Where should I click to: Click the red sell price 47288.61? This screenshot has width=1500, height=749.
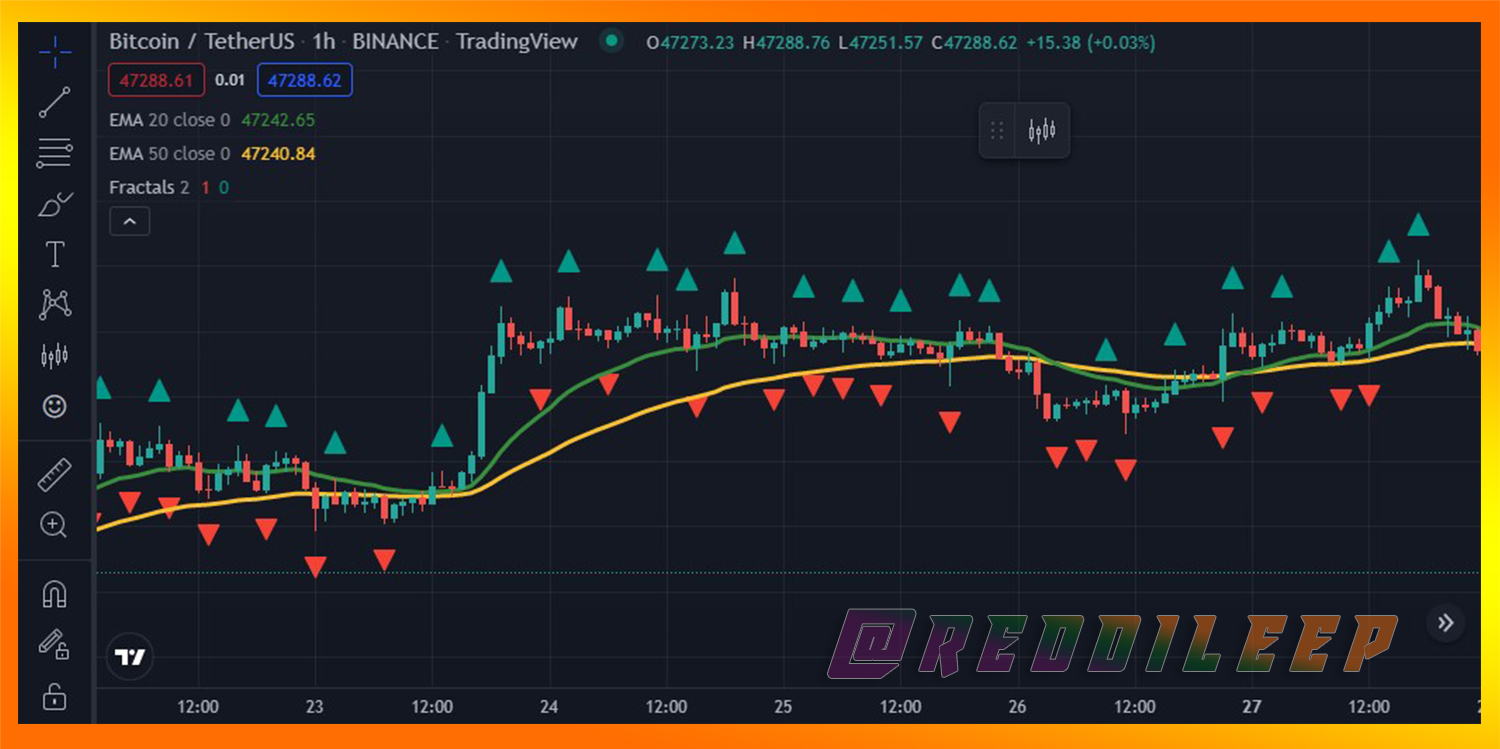click(x=156, y=80)
